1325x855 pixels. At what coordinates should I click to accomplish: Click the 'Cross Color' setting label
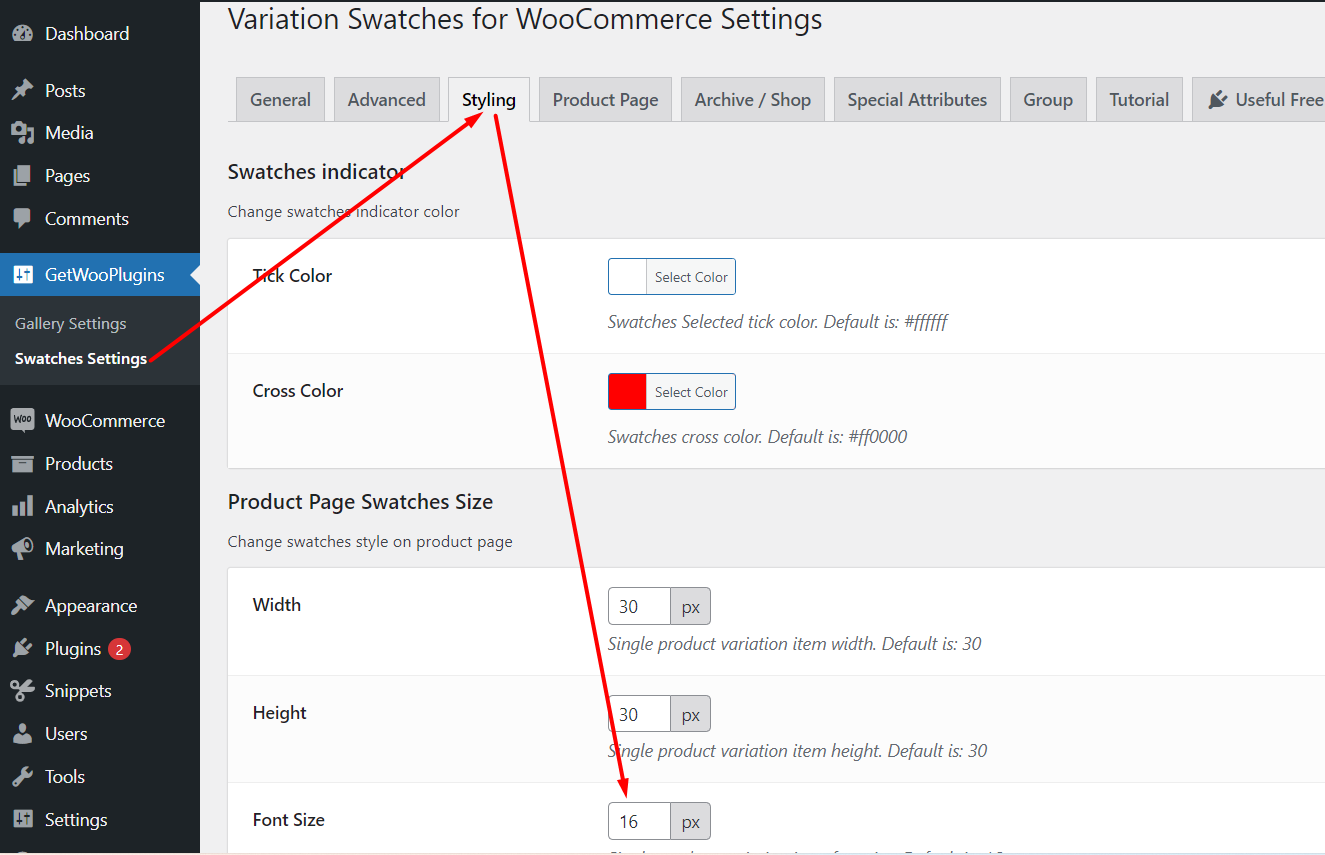(298, 390)
